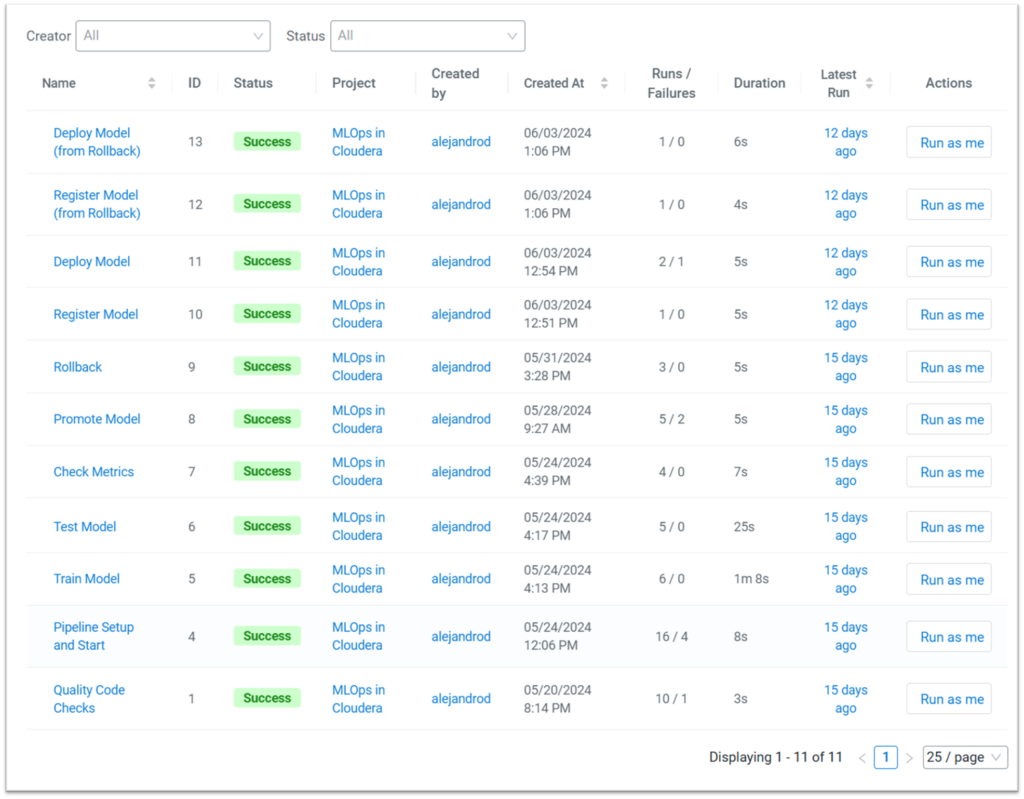
Task: Open alejandrod profile in Check Metrics row
Action: [461, 472]
